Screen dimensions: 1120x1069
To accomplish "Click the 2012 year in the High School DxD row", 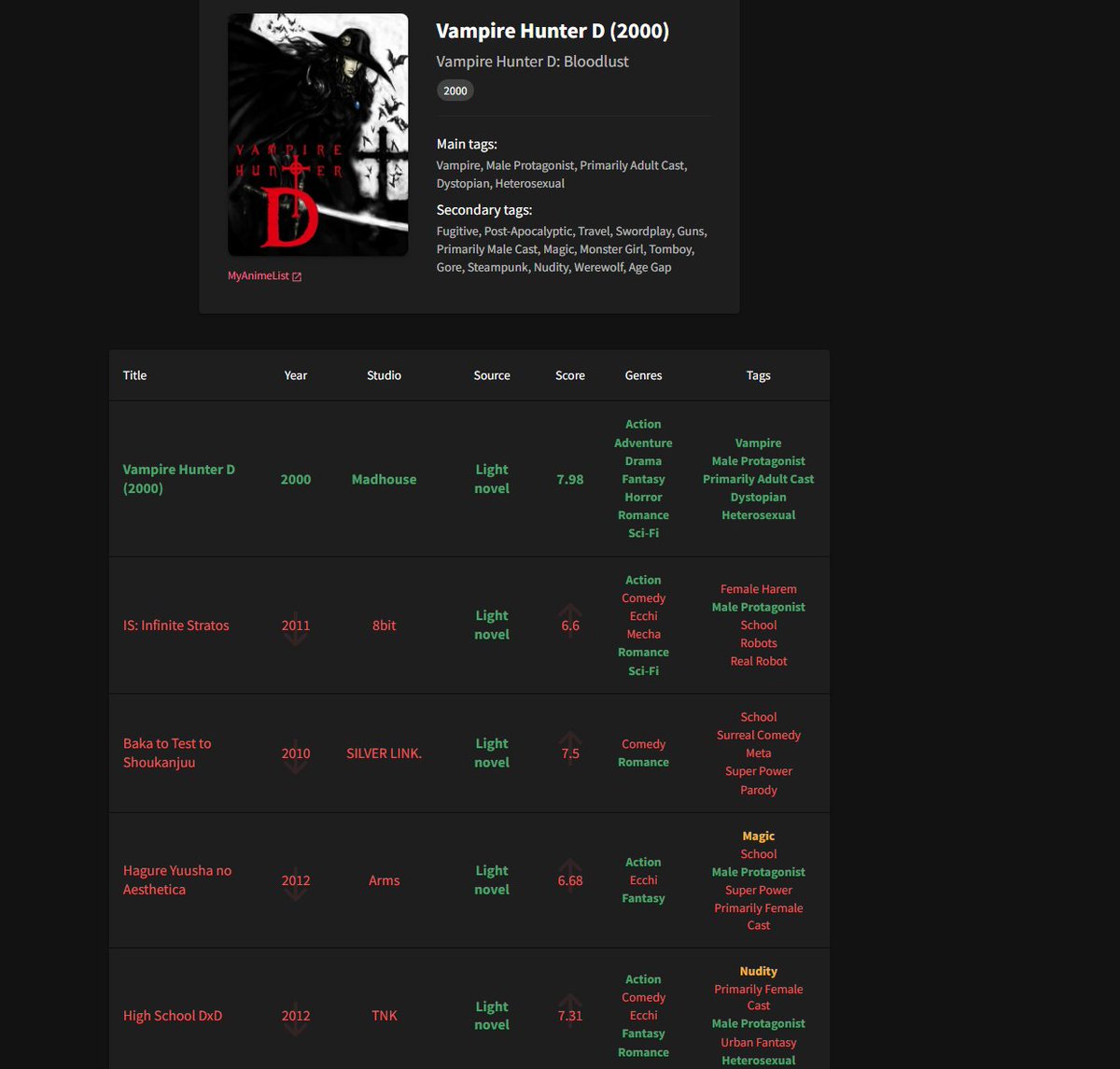I will coord(296,1016).
